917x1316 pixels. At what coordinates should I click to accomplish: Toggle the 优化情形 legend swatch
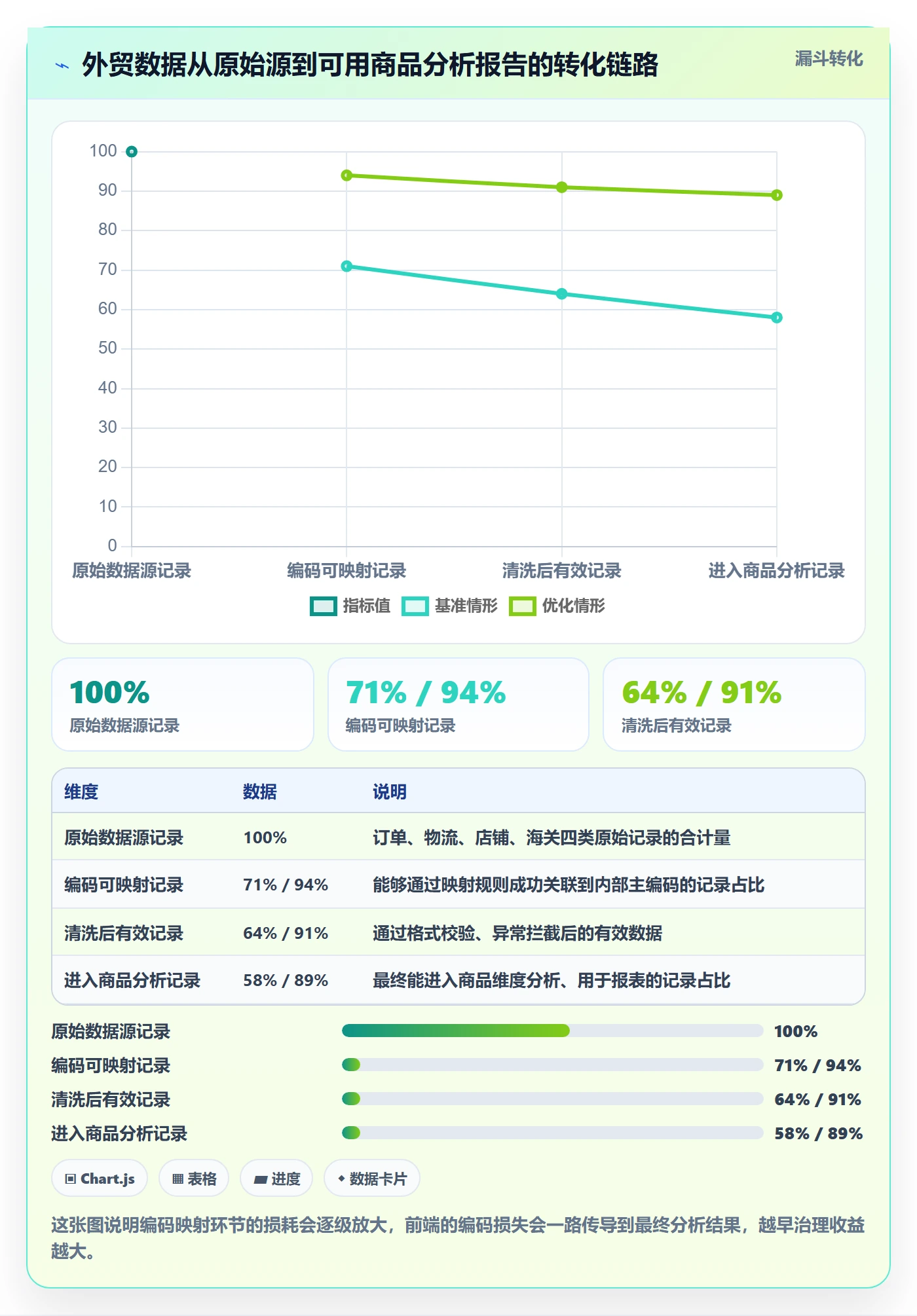coord(522,606)
